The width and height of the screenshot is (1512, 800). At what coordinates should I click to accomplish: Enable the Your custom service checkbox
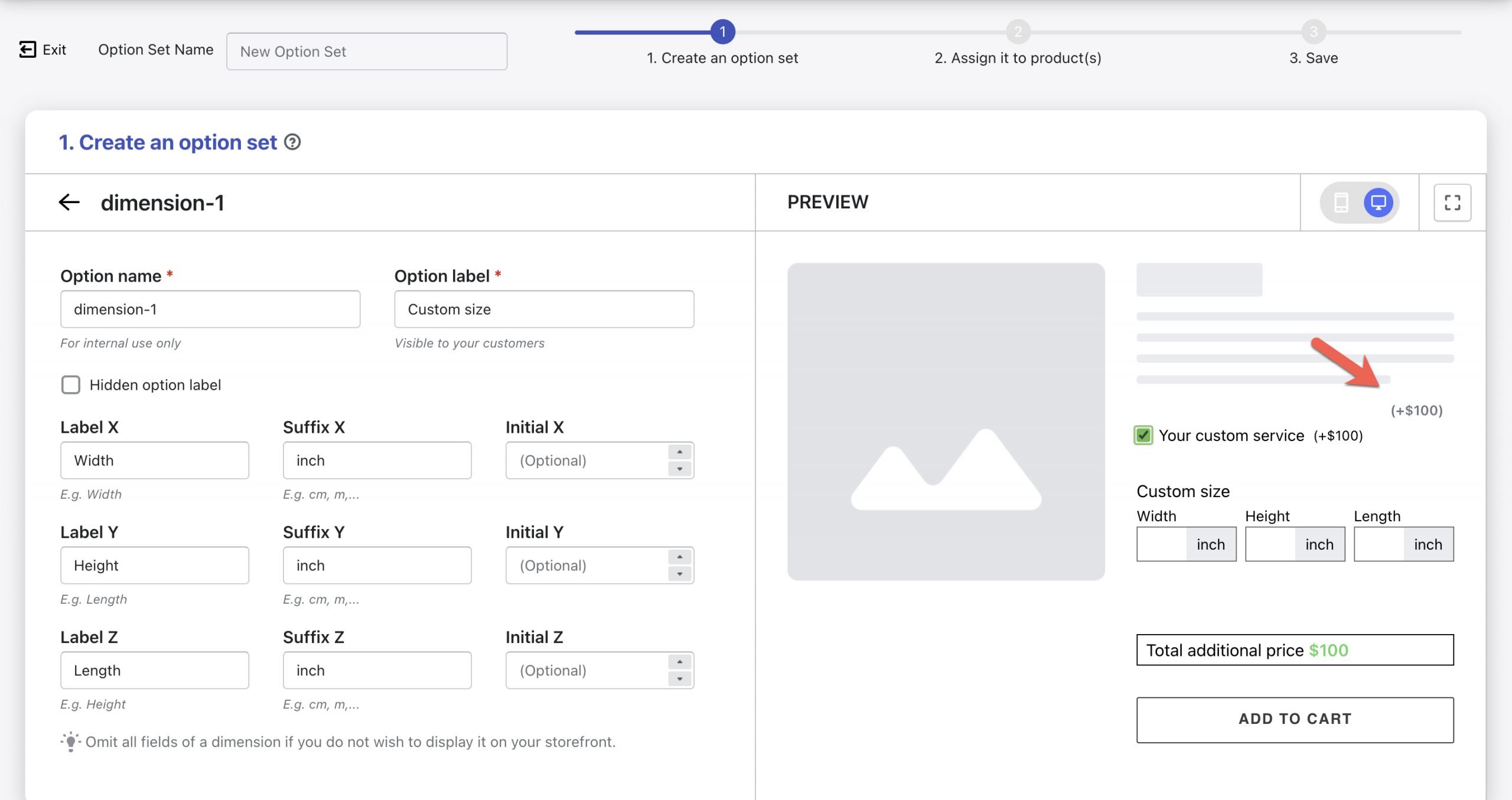(1143, 435)
